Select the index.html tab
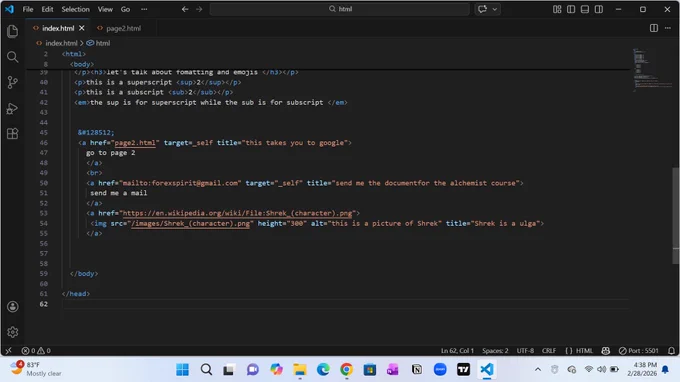This screenshot has width=680, height=382. (58, 28)
